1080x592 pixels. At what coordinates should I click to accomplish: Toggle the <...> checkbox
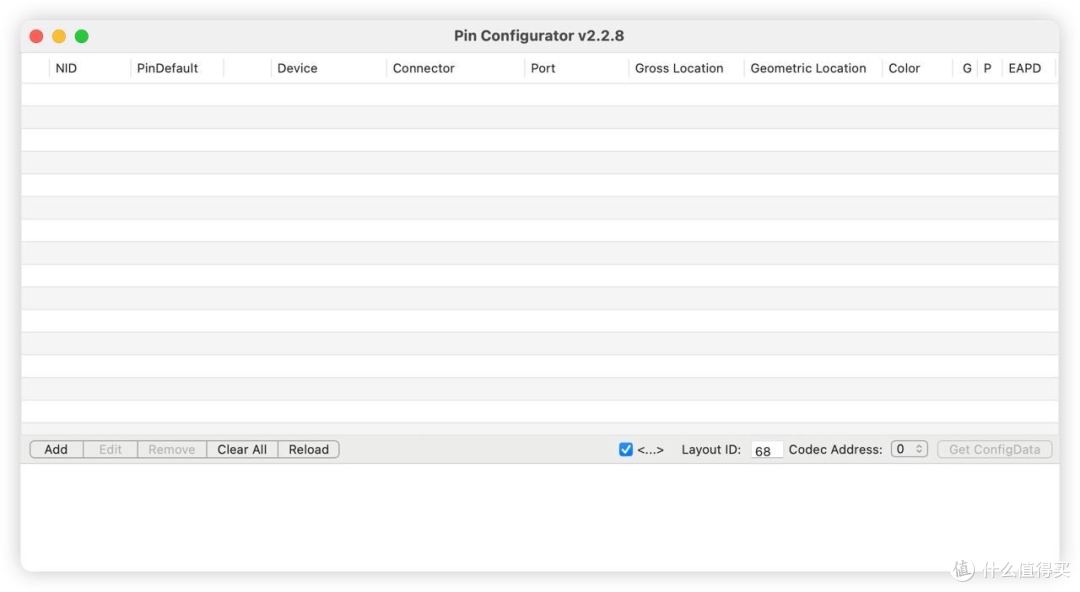point(626,450)
